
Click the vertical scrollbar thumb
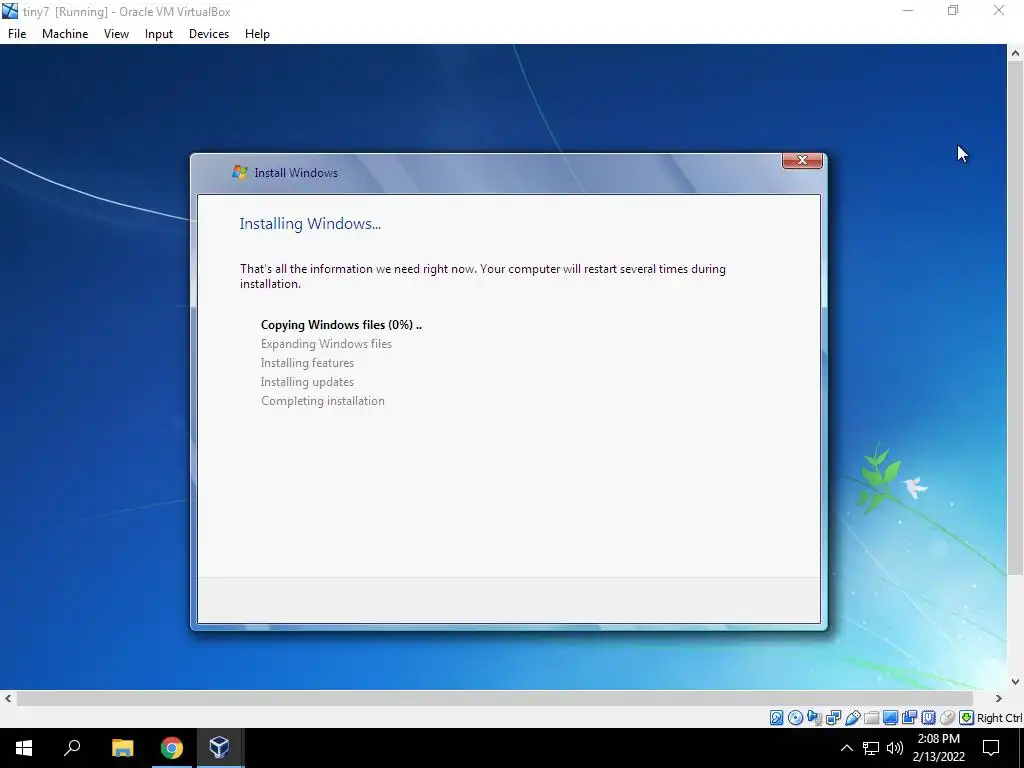(x=1016, y=319)
